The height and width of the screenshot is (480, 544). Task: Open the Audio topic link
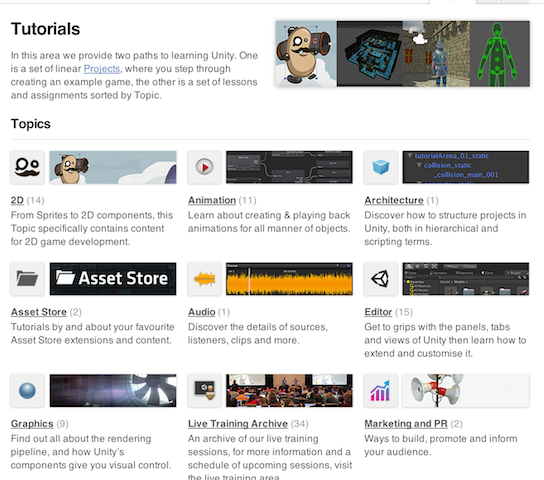point(202,312)
